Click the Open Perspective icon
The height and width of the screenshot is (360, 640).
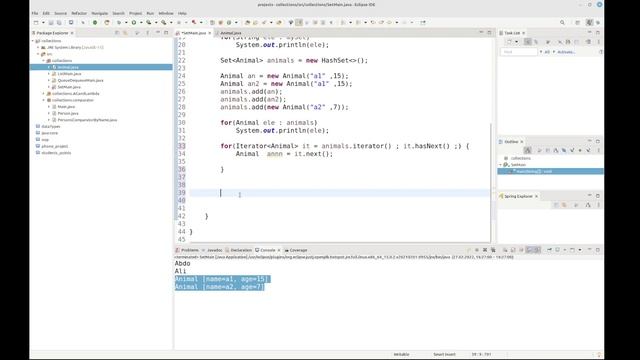point(578,22)
